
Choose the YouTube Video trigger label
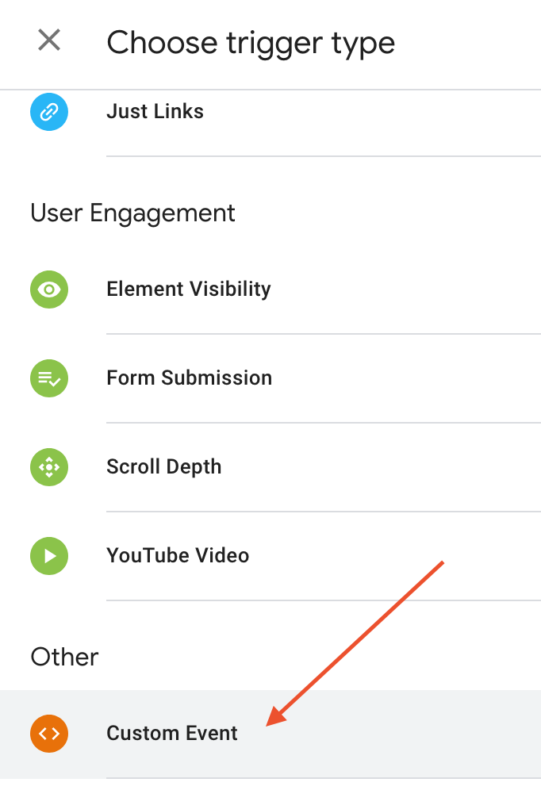click(x=178, y=556)
